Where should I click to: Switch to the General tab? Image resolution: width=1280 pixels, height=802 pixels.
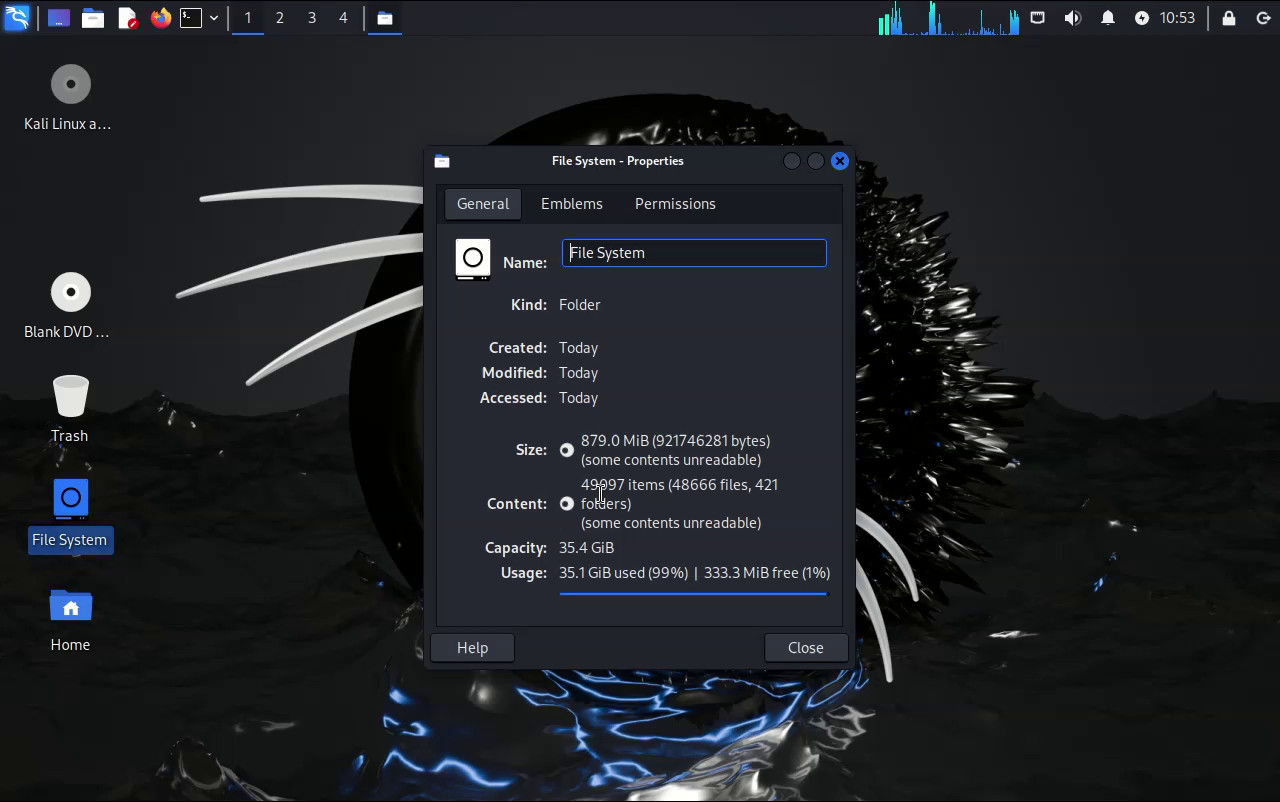coord(483,204)
